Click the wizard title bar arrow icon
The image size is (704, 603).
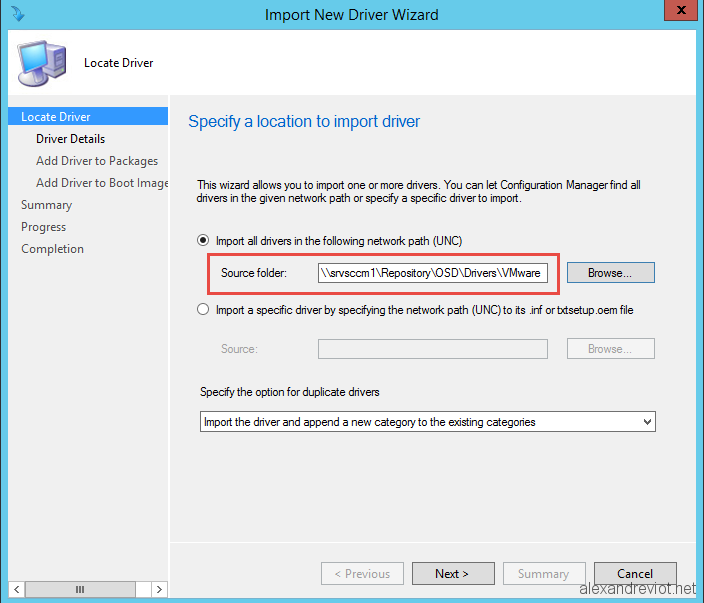point(18,13)
